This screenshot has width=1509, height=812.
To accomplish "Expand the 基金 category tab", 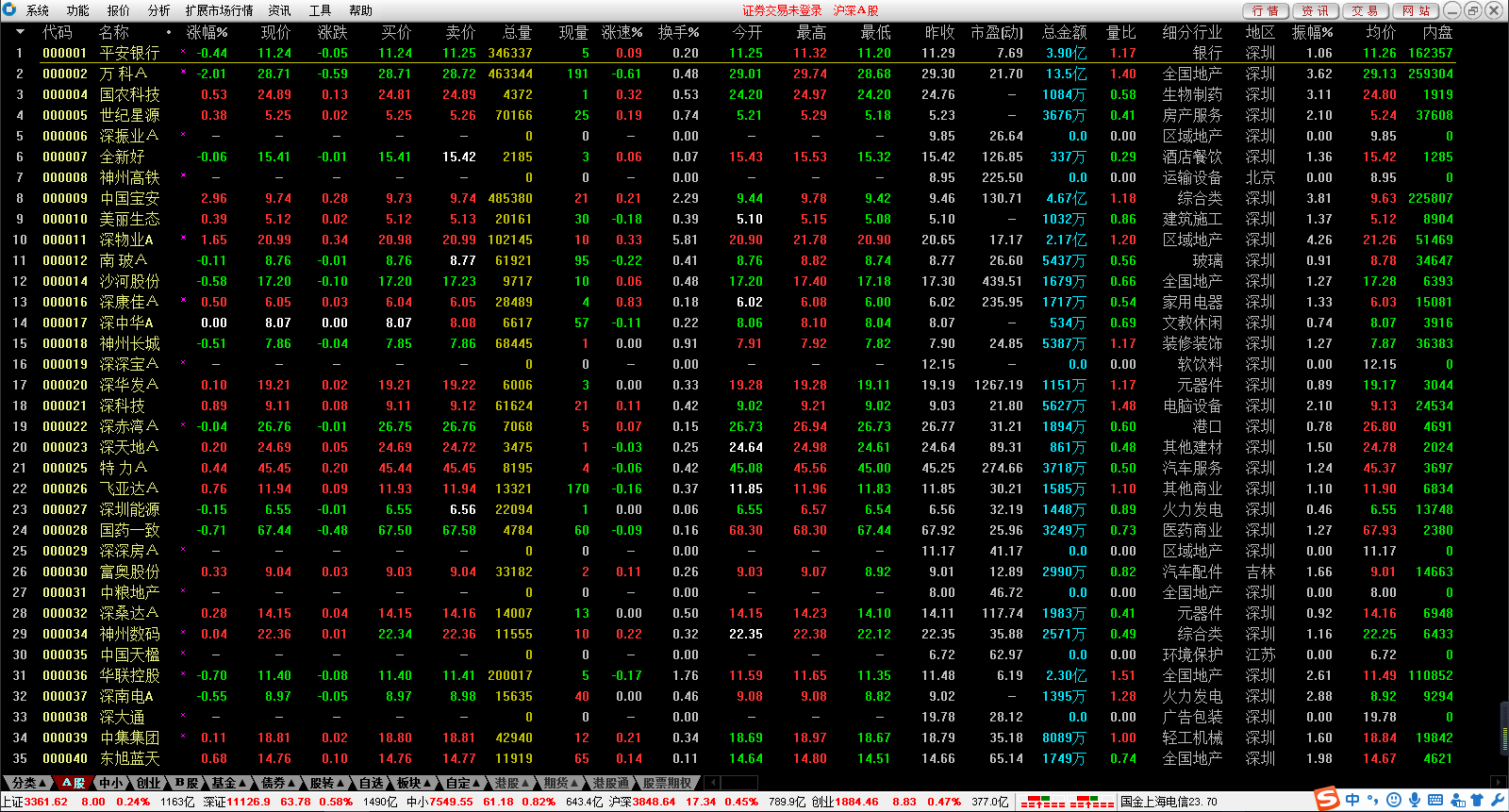I will click(x=228, y=783).
